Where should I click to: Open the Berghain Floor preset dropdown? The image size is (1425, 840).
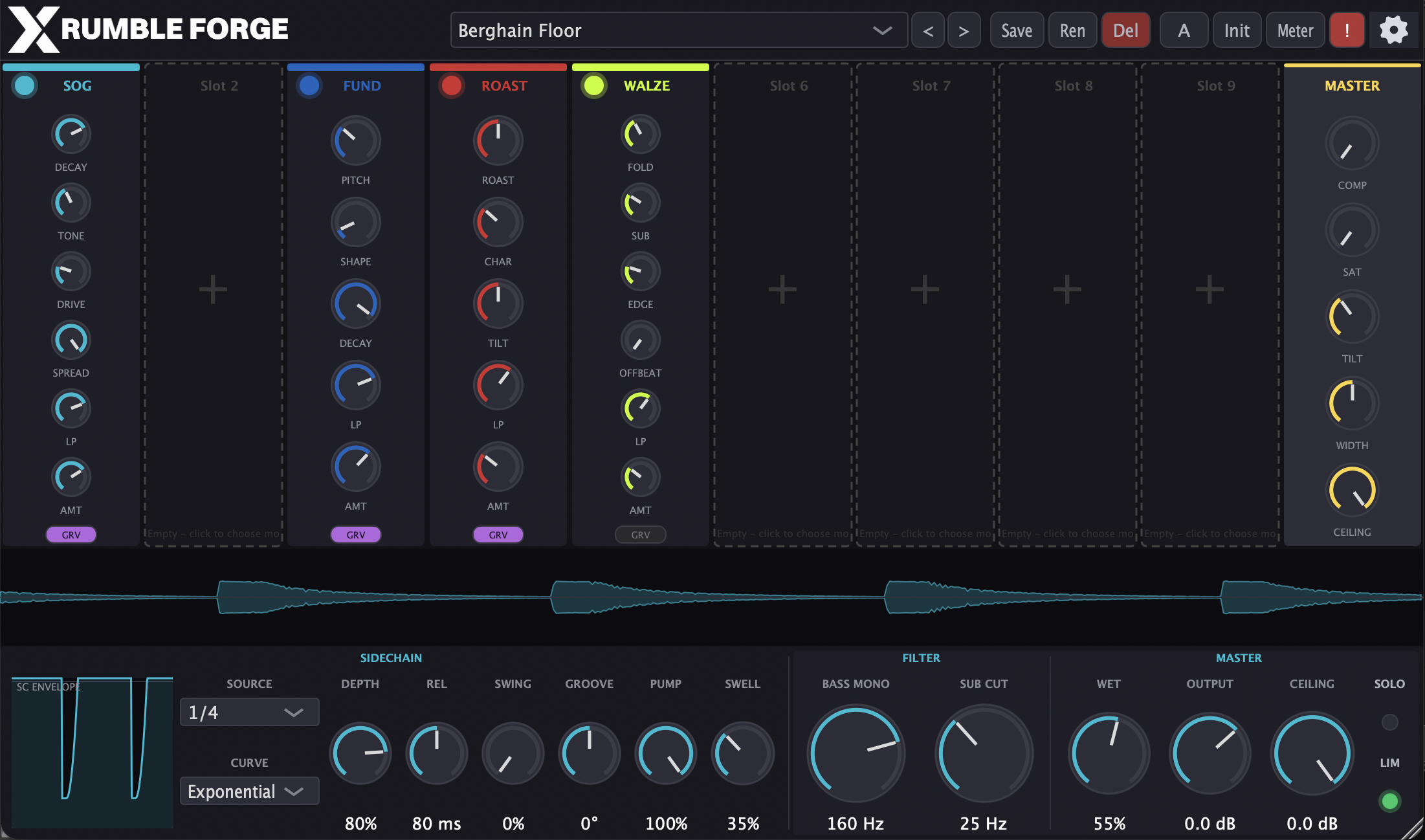pos(679,30)
